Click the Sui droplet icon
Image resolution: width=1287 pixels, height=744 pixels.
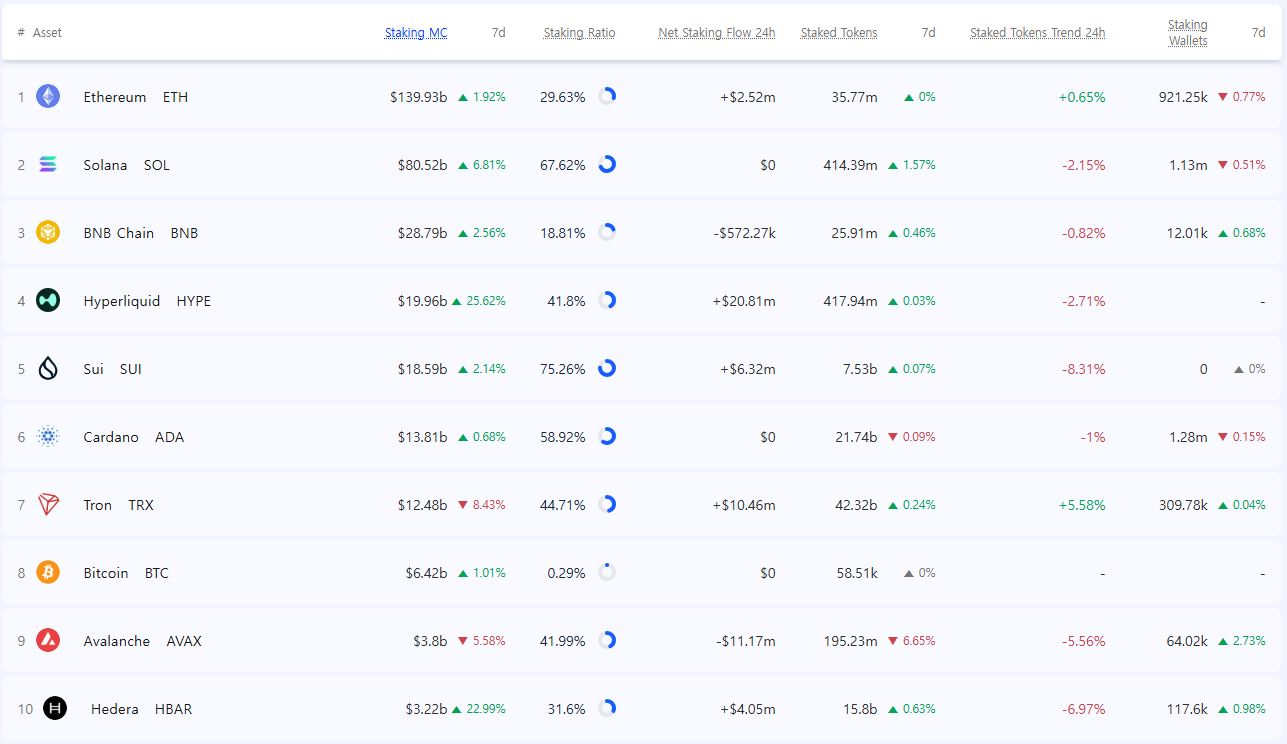pyautogui.click(x=48, y=369)
